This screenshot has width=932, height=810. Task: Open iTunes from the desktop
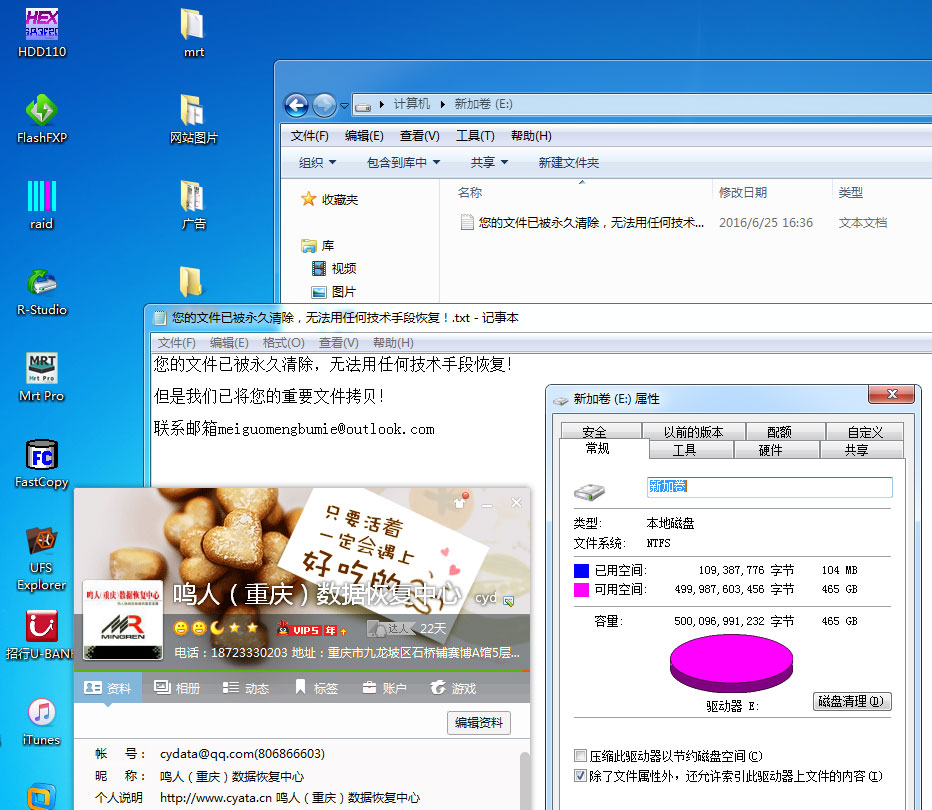(x=42, y=714)
